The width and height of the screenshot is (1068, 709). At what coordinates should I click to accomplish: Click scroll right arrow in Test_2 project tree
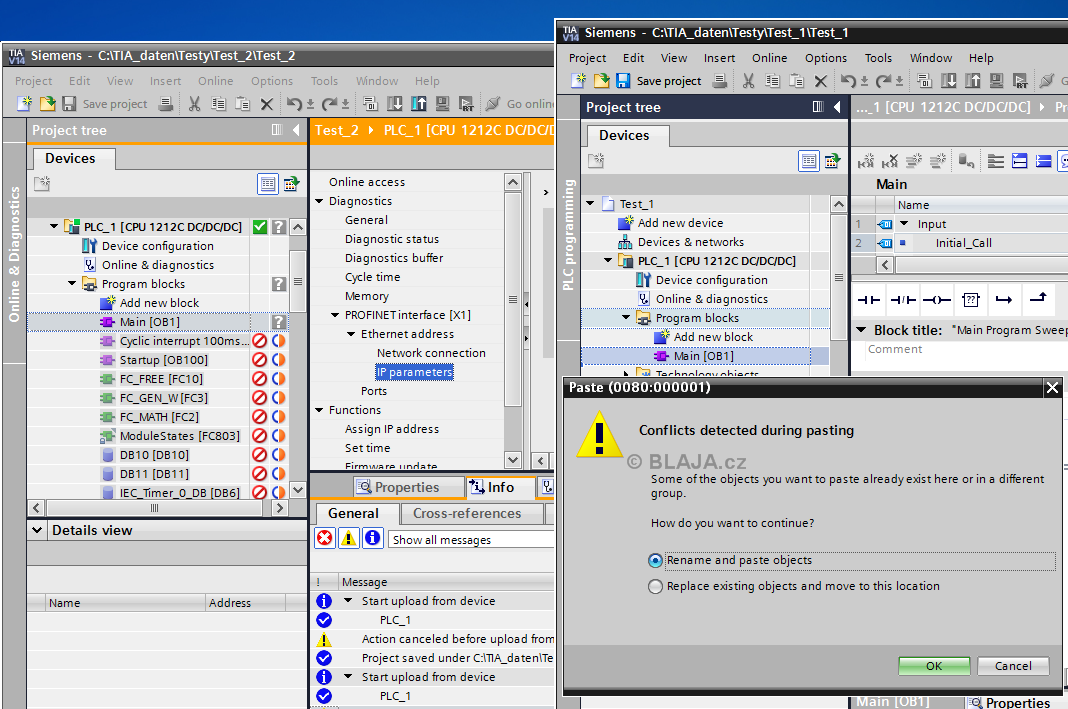coord(279,508)
